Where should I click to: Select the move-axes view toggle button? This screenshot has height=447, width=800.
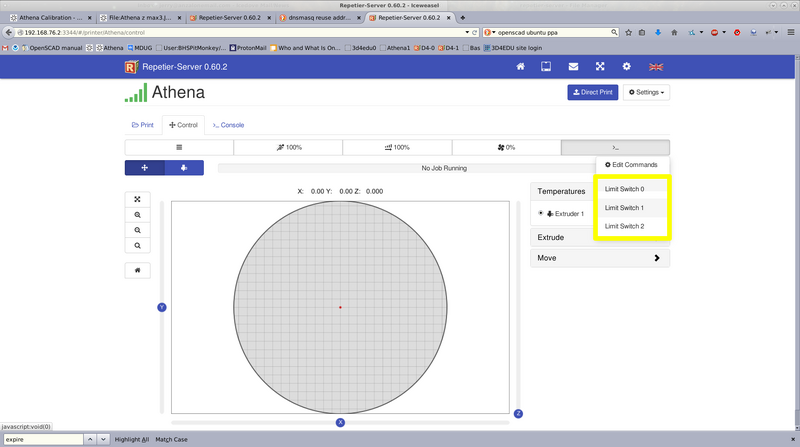click(144, 168)
